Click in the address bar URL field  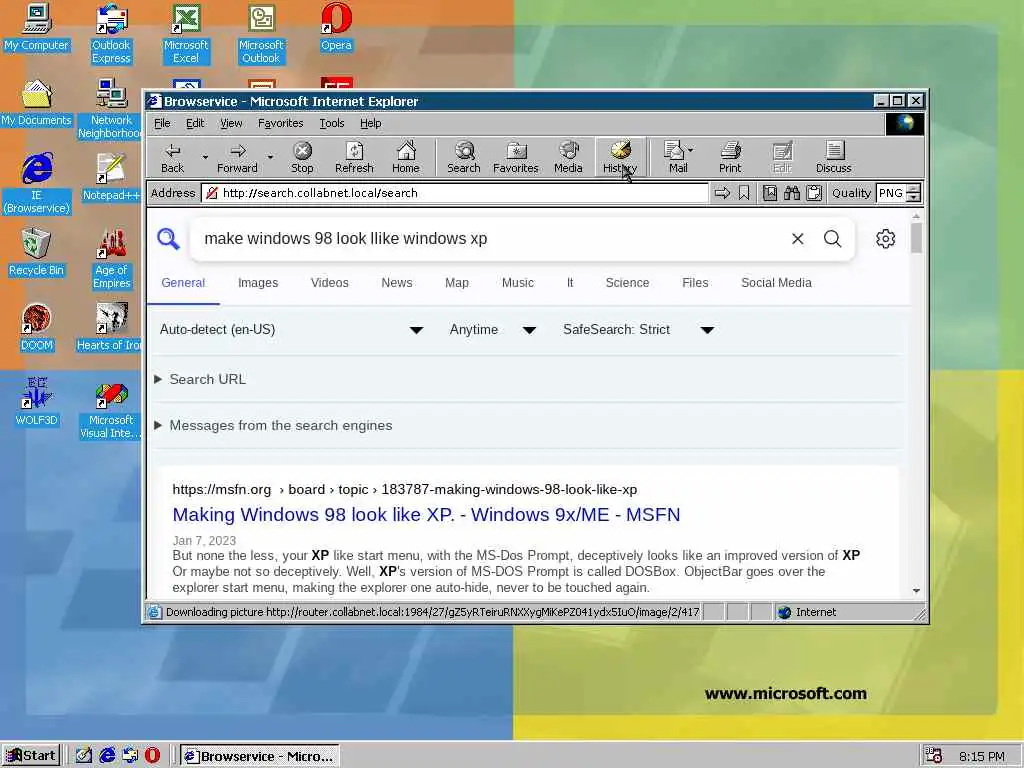[x=454, y=193]
